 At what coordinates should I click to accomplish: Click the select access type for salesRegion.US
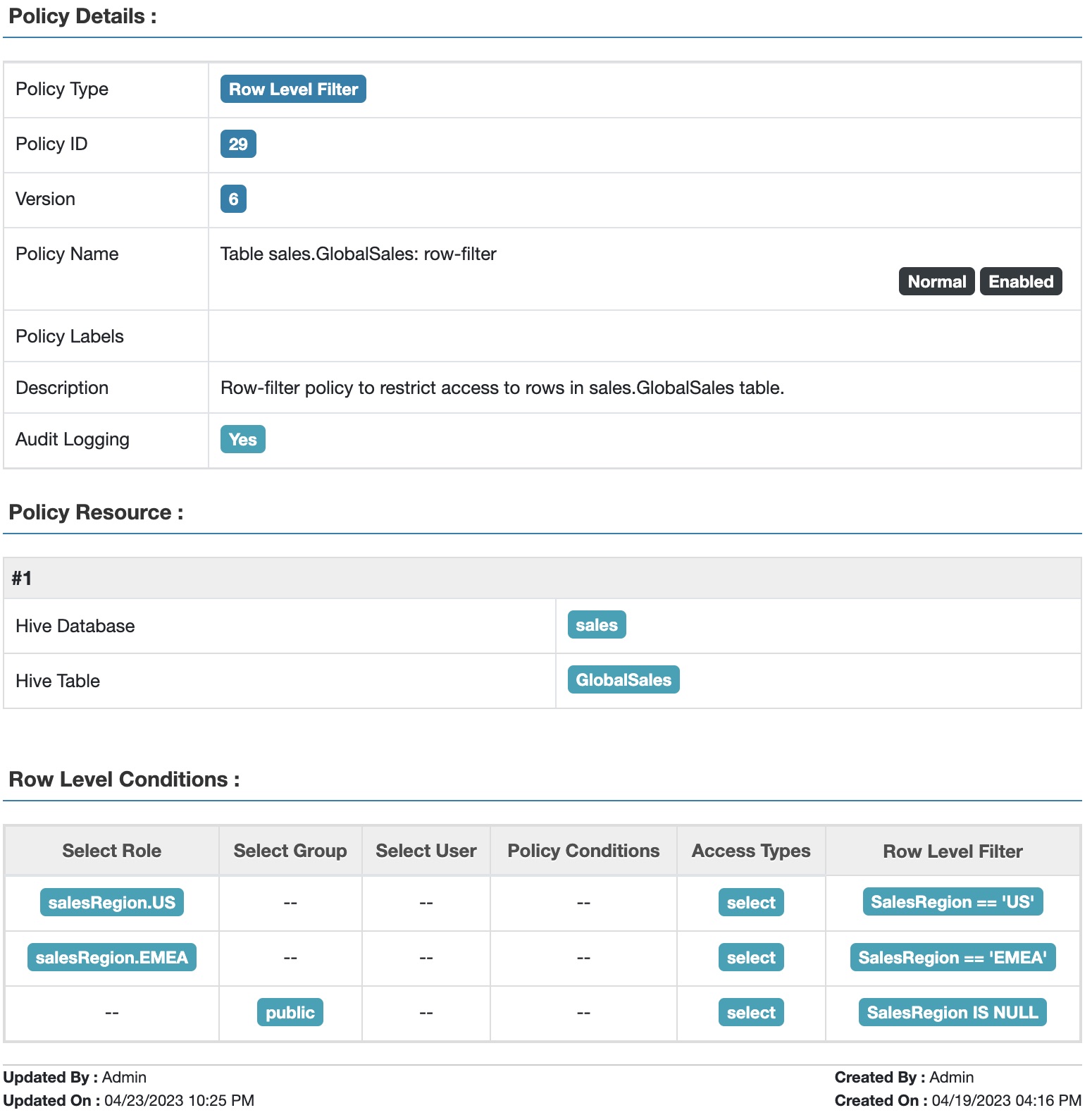[750, 903]
